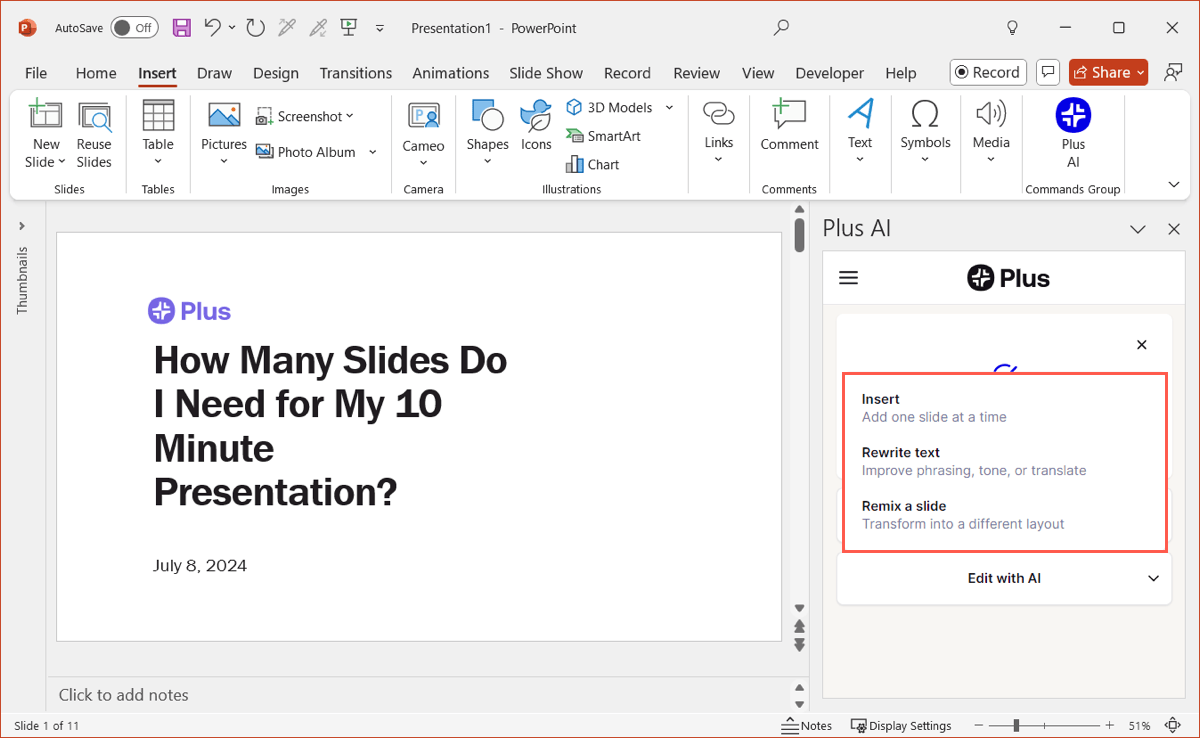1200x738 pixels.
Task: Go to next slide double arrow
Action: pos(799,645)
